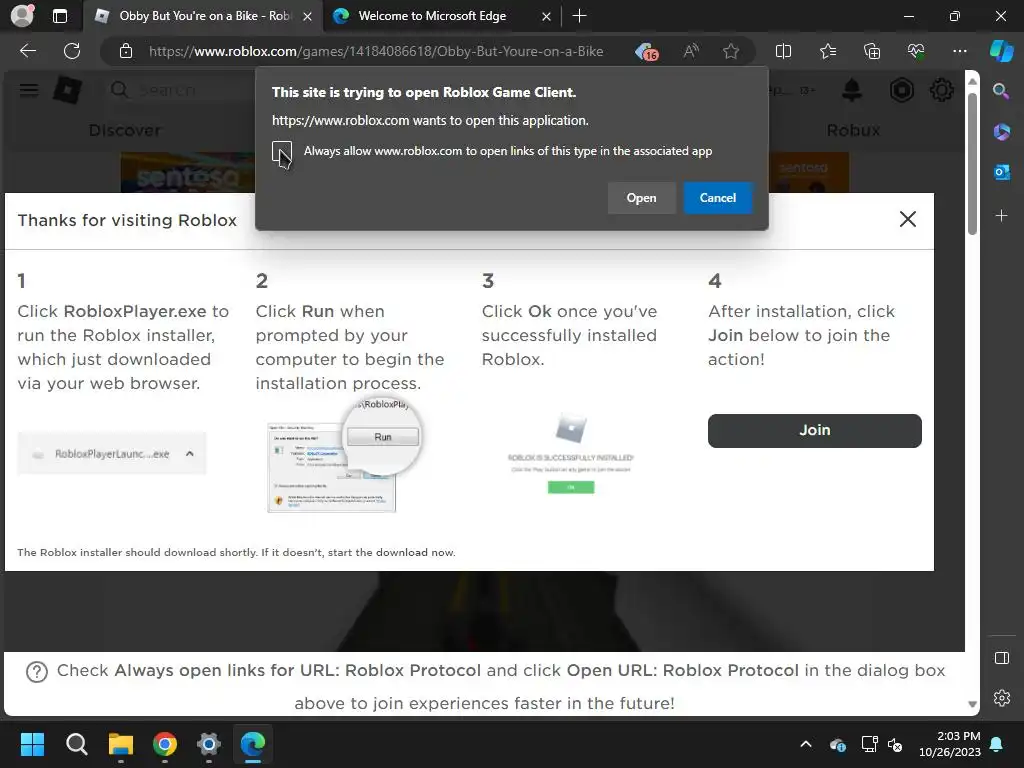Image resolution: width=1024 pixels, height=768 pixels.
Task: Refresh the Roblox page
Action: point(72,51)
